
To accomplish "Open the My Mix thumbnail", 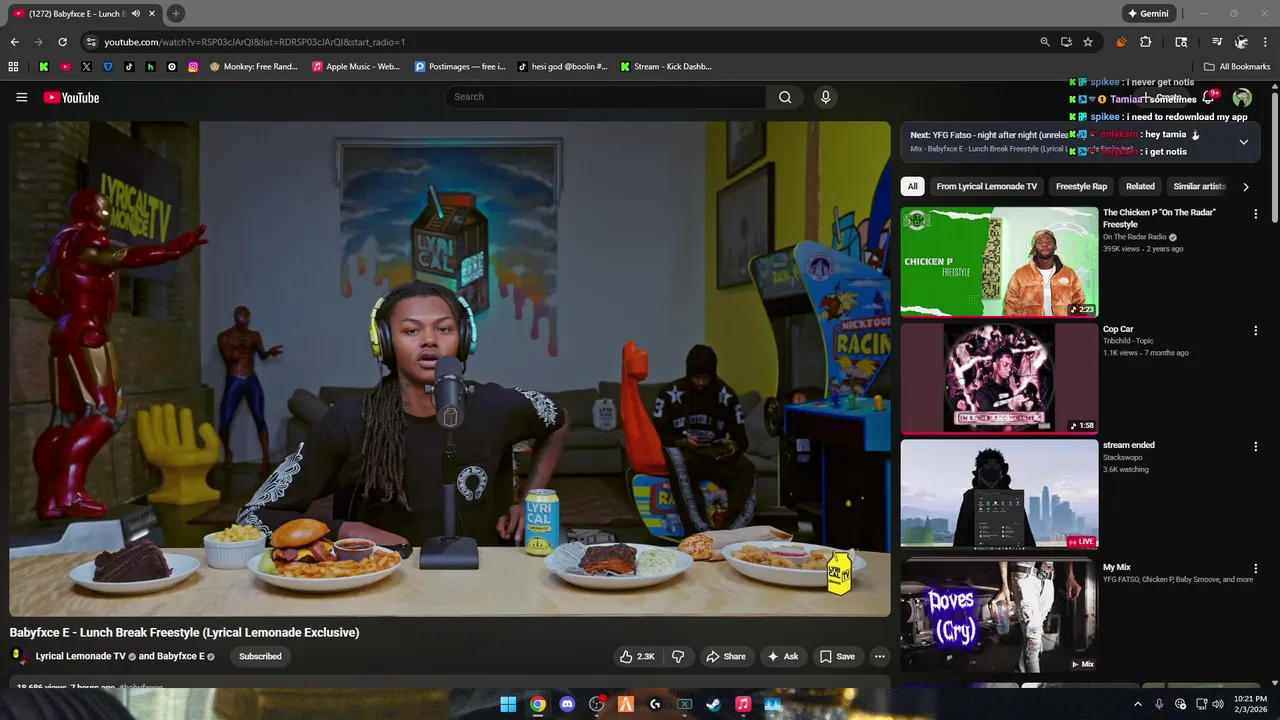I will coord(999,616).
